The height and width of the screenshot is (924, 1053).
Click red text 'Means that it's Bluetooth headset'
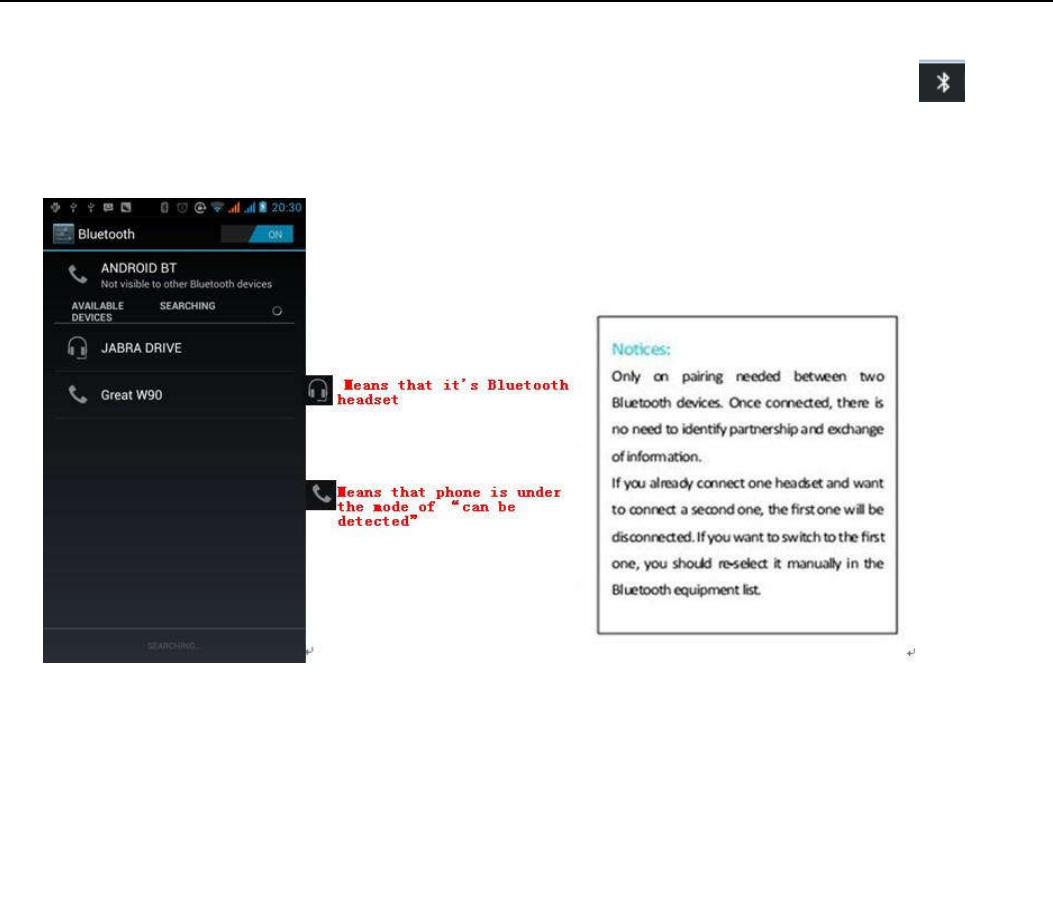click(x=453, y=392)
